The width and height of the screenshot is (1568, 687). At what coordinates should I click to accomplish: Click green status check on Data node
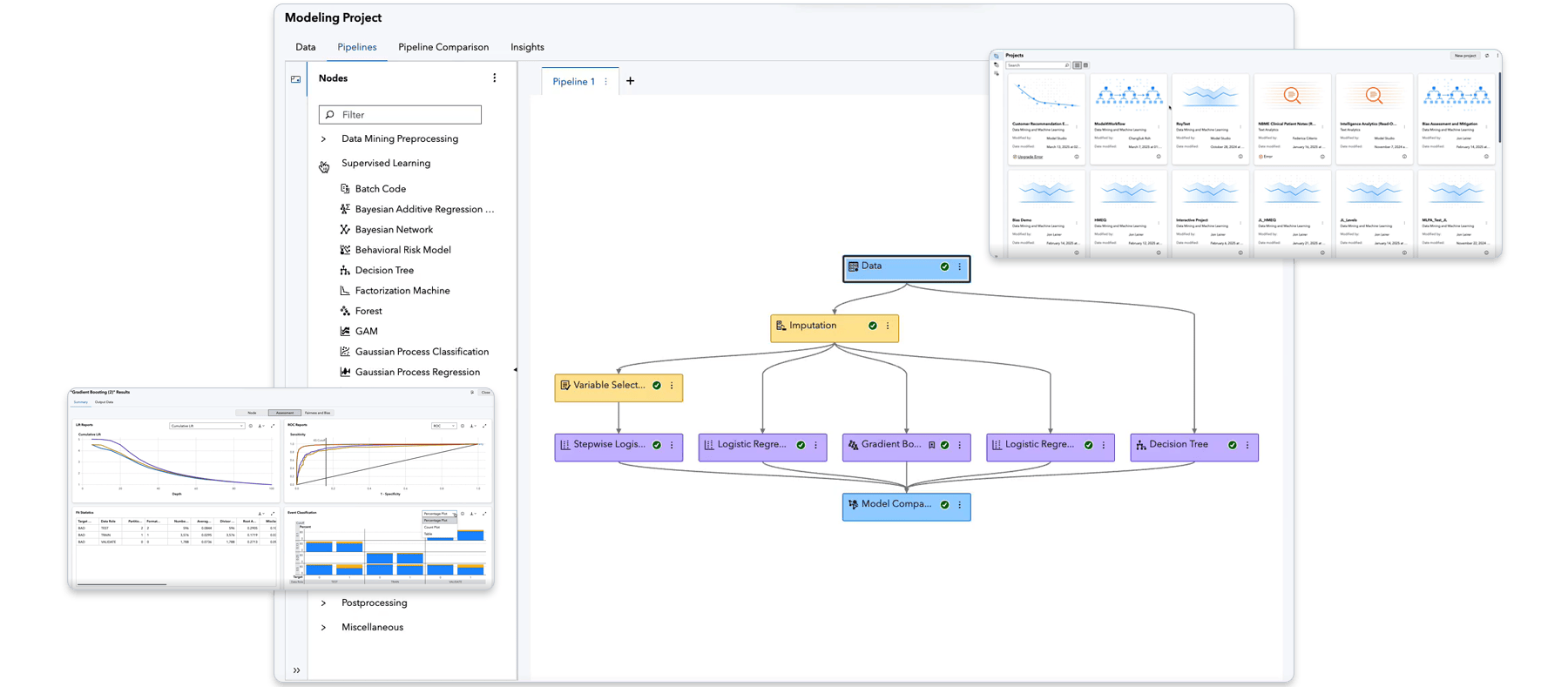(944, 266)
